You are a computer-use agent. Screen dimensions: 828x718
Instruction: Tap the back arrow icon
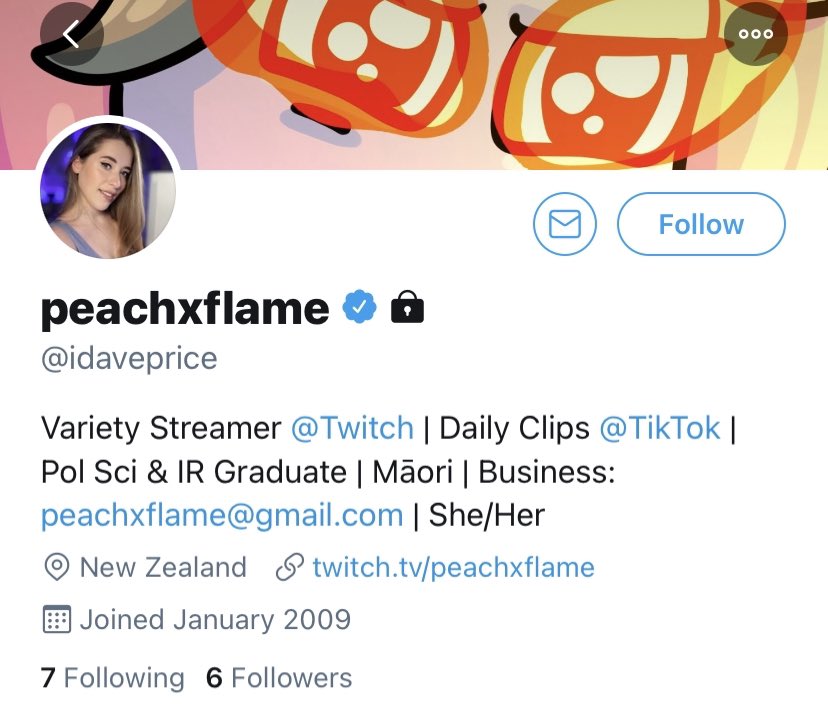[71, 34]
